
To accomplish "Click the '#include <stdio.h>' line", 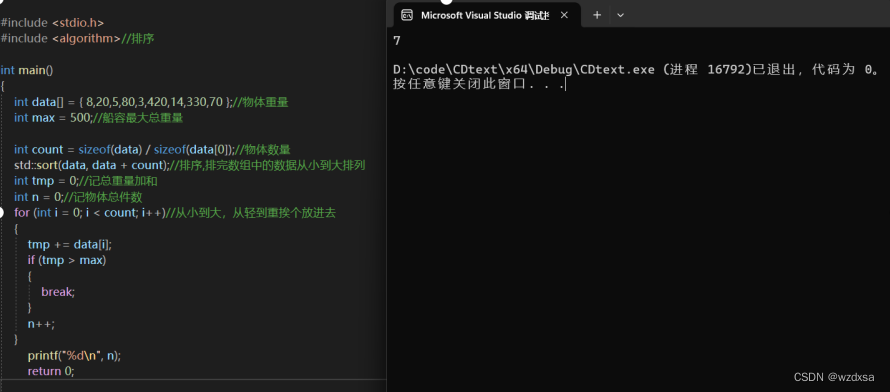I will click(52, 23).
